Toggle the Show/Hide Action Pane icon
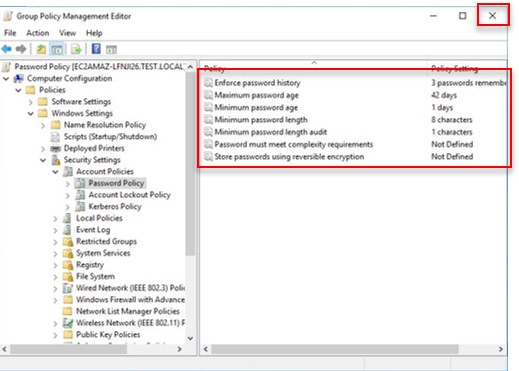The width and height of the screenshot is (519, 371). coord(111,50)
